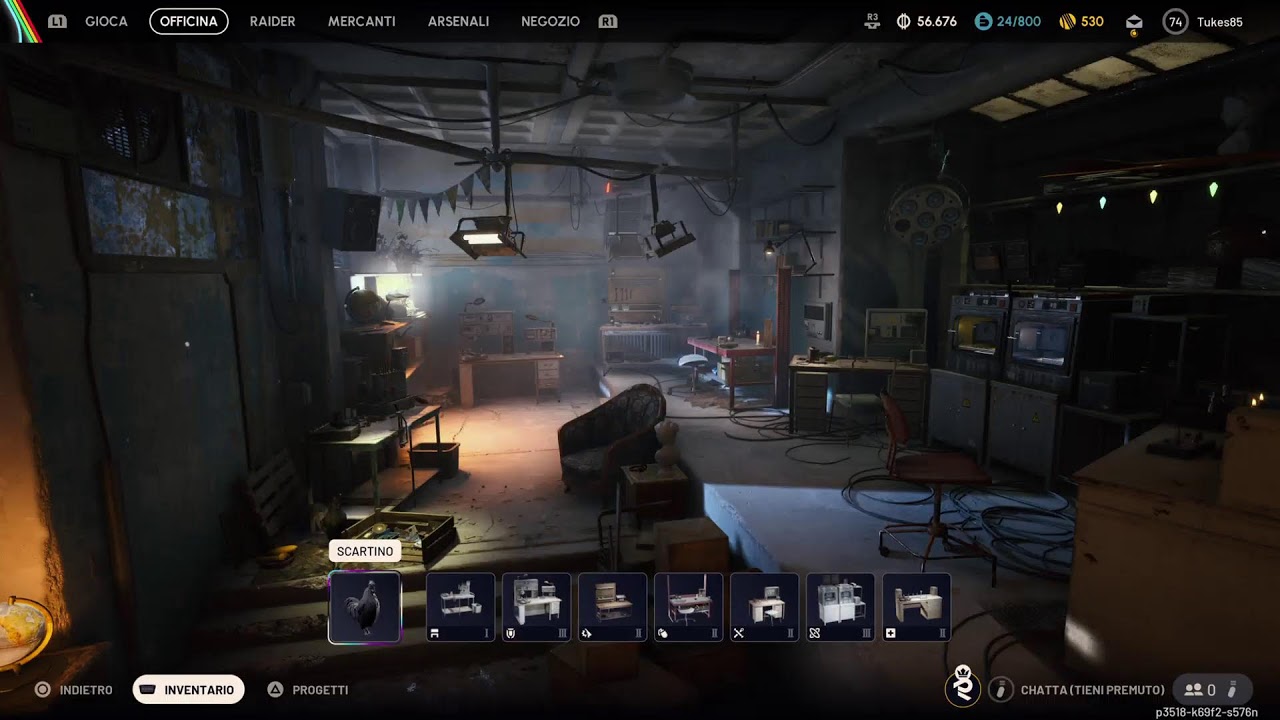Select the Officina tab
This screenshot has height=720, width=1280.
(189, 21)
